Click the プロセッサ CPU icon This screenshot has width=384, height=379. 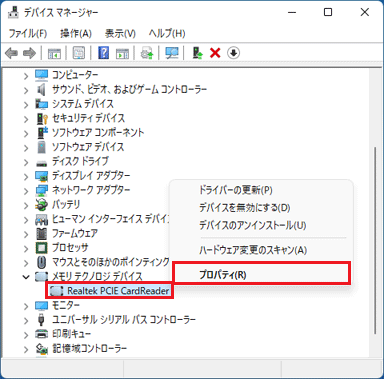coord(41,248)
